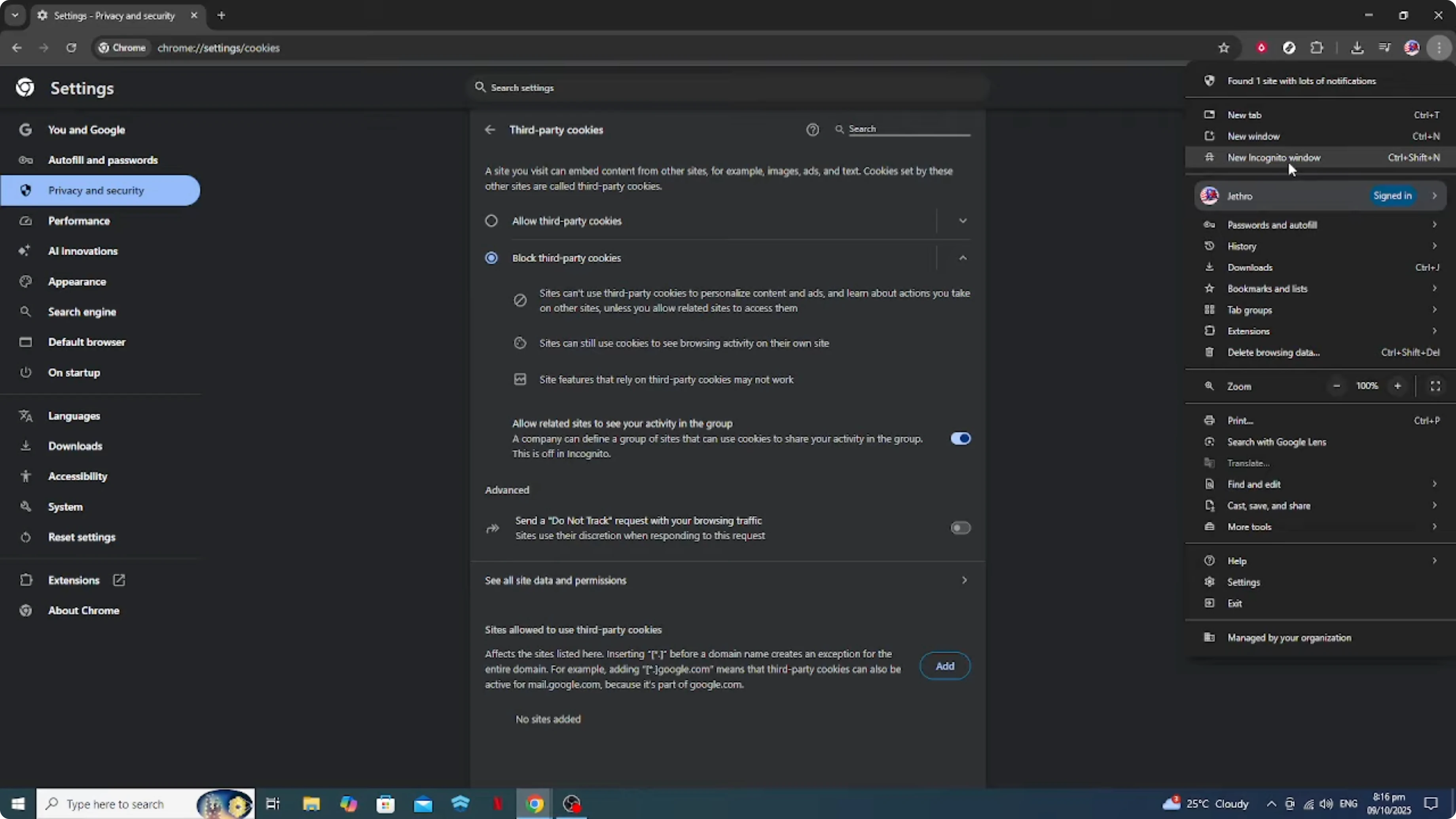Open the AI Innovations settings section

(x=83, y=251)
